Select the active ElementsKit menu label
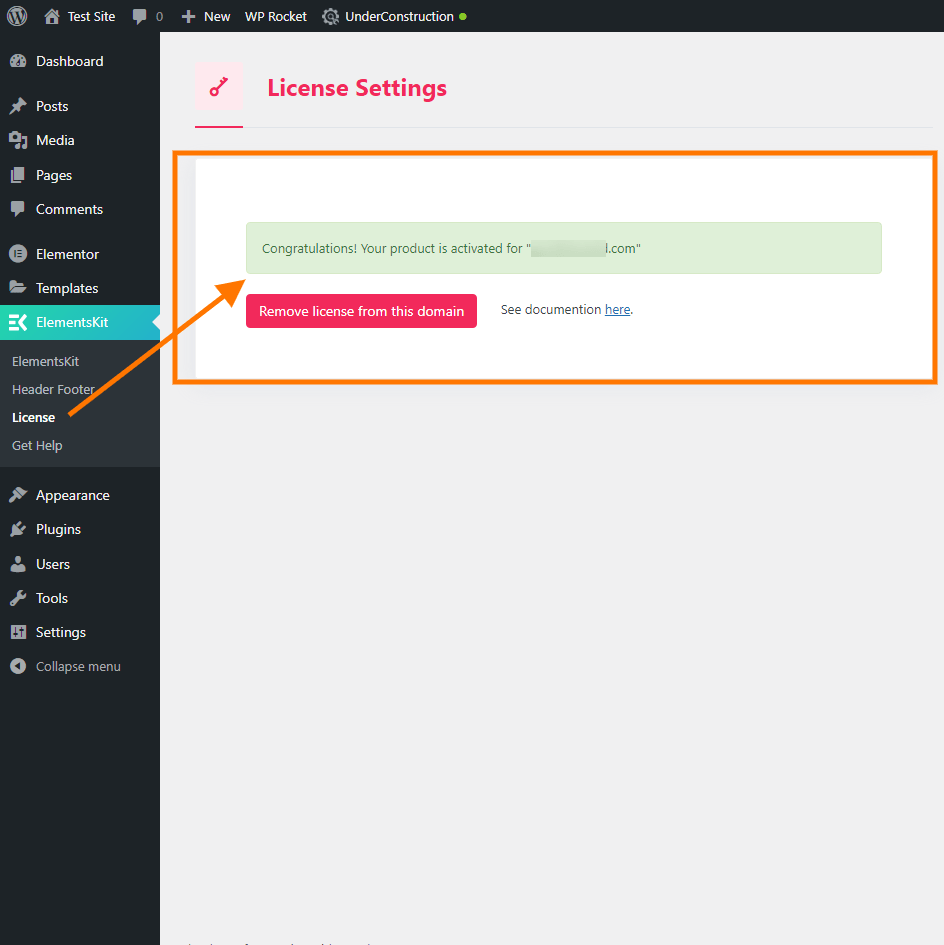The height and width of the screenshot is (945, 944). [72, 322]
